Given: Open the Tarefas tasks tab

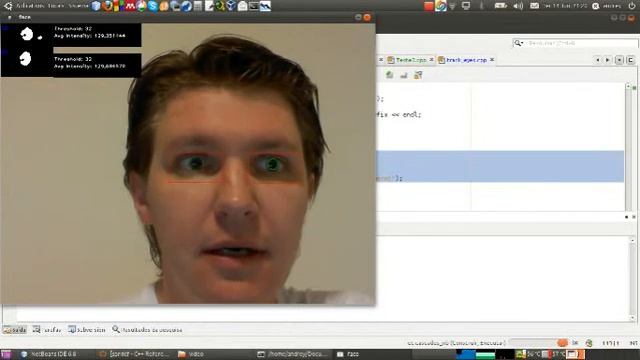Looking at the screenshot, I should (47, 329).
